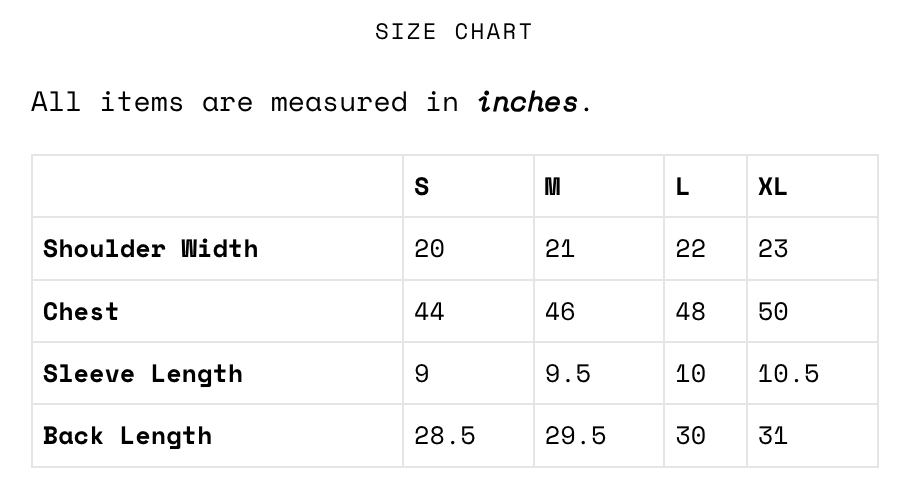
Task: Click the S size column header
Action: 421,187
